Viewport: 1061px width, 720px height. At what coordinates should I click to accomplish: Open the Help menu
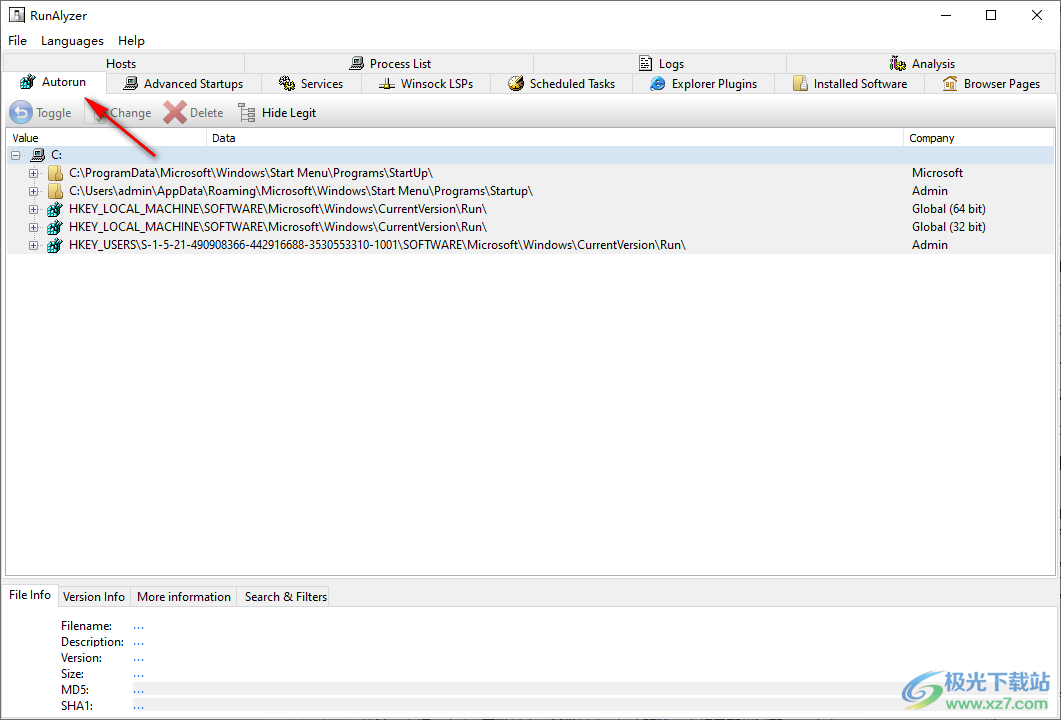tap(131, 41)
